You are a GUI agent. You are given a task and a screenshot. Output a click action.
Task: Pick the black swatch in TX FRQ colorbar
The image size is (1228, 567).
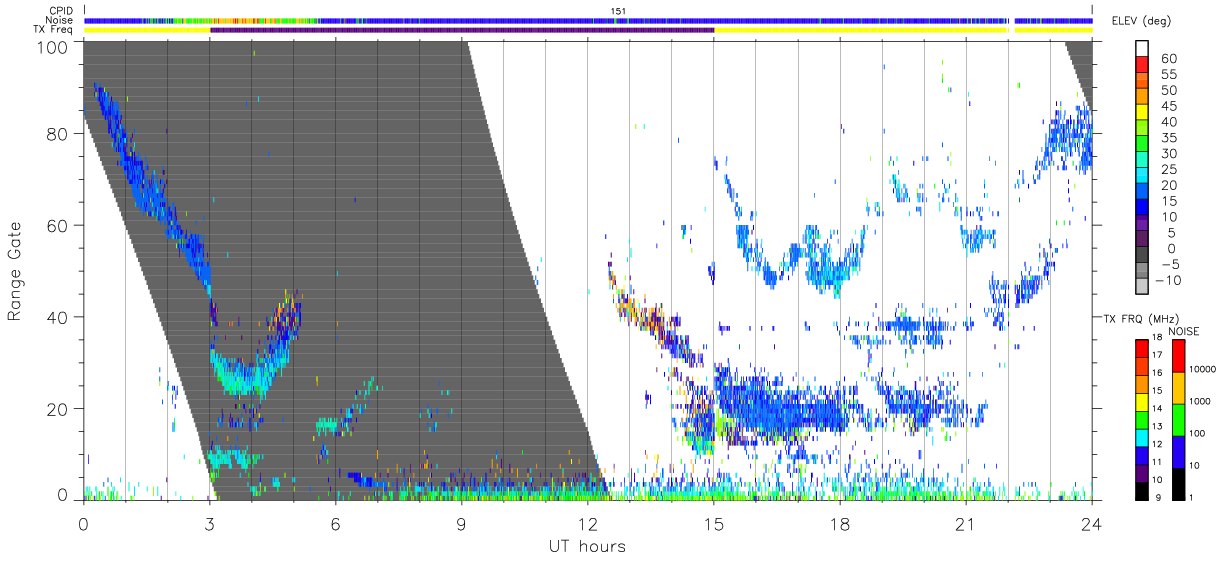click(1141, 490)
